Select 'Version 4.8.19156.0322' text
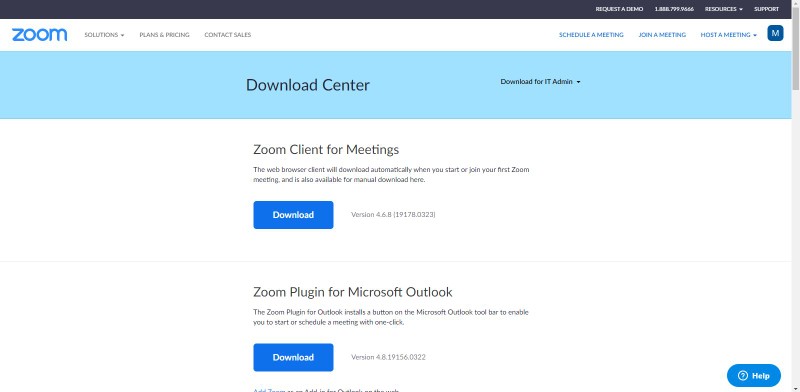The image size is (800, 392). coord(388,357)
